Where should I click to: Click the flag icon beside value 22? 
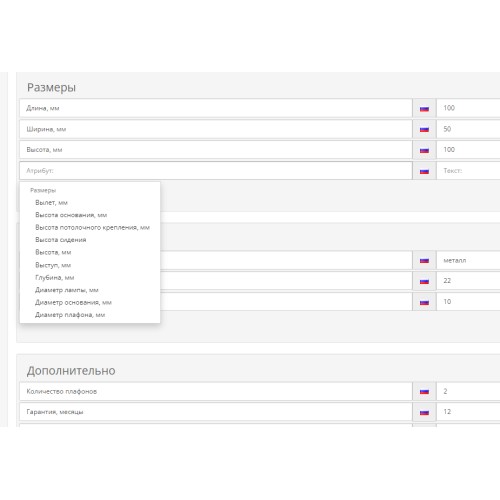coord(424,281)
